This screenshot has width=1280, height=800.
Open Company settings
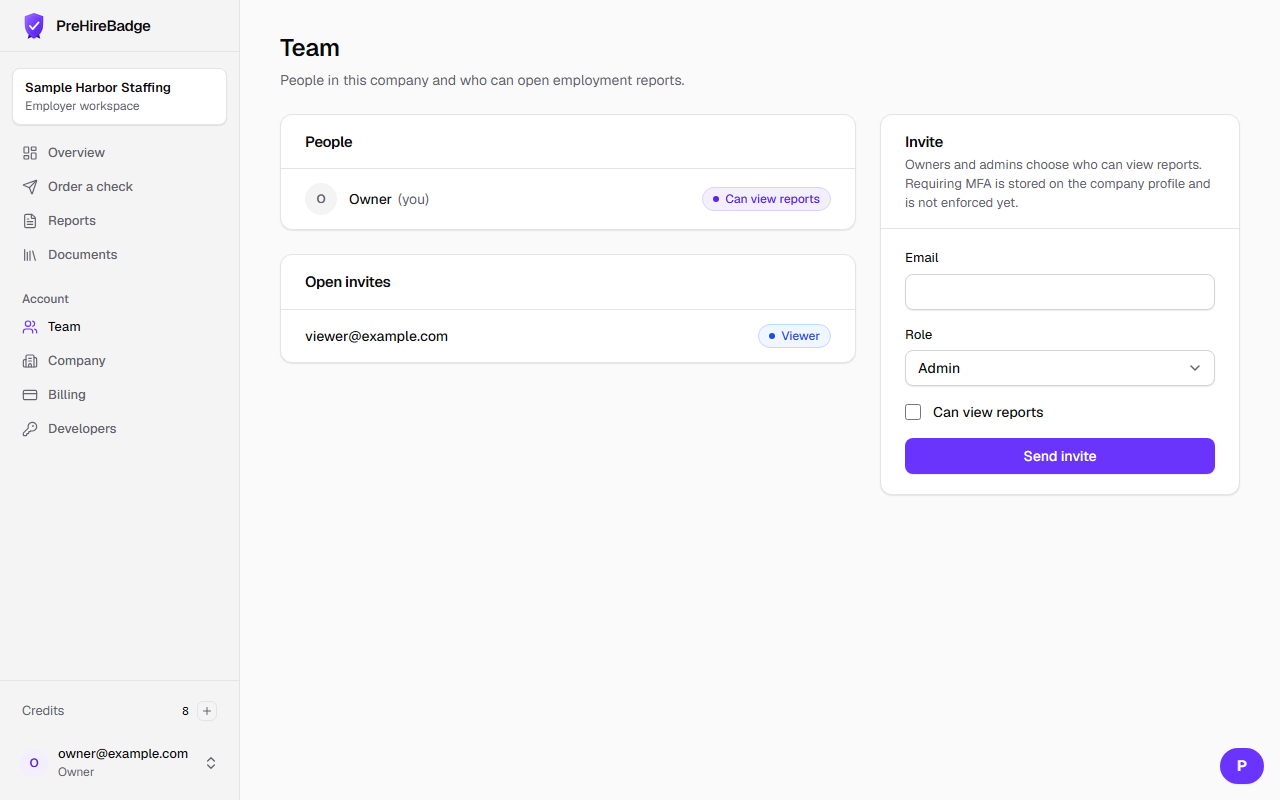120,361
